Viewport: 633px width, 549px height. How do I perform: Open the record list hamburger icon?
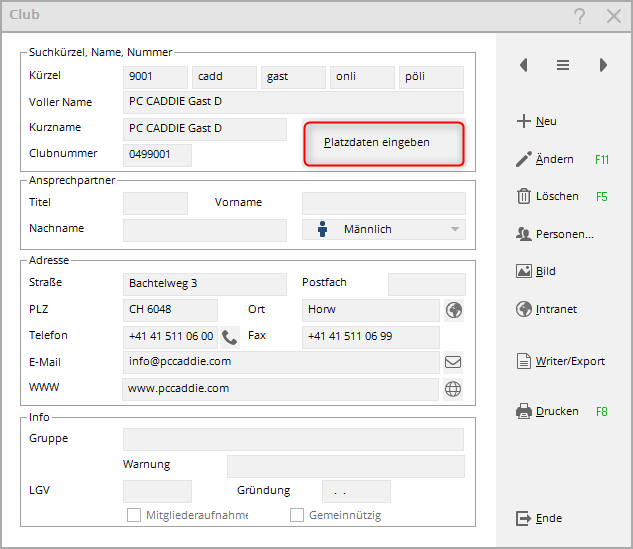[563, 65]
